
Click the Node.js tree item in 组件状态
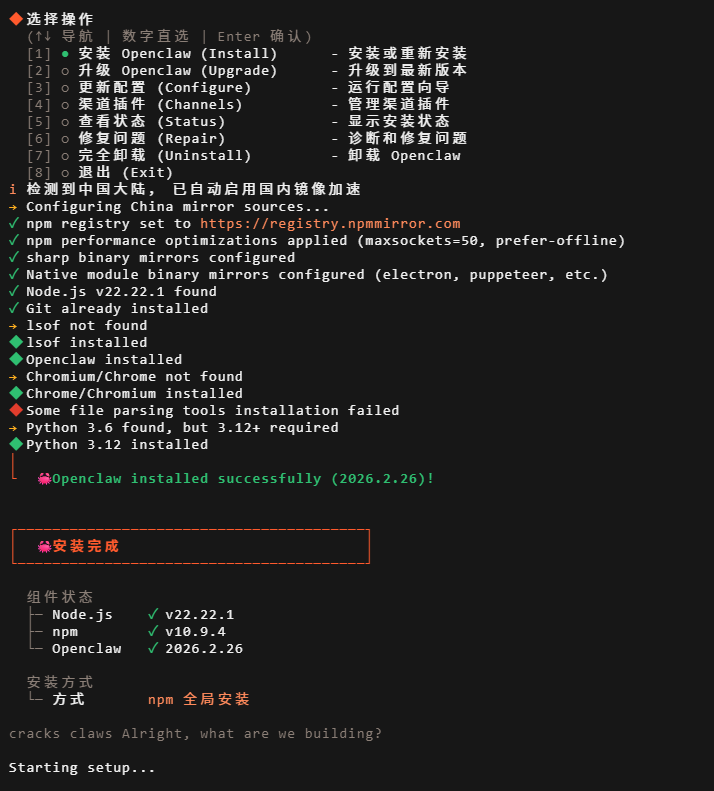pyautogui.click(x=82, y=614)
